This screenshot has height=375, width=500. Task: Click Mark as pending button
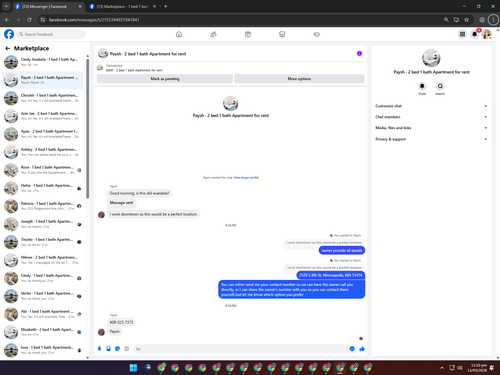click(165, 79)
